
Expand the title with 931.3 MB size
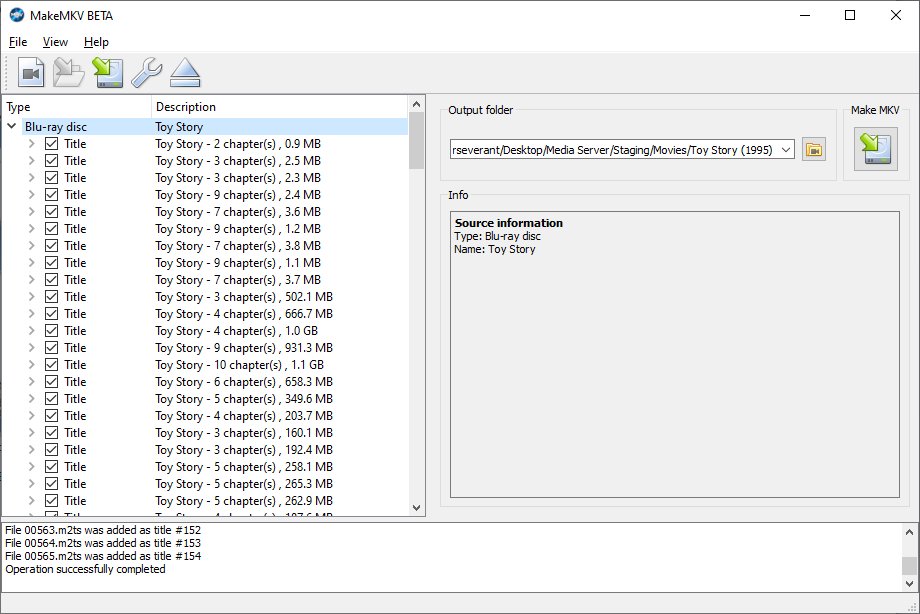(x=31, y=348)
